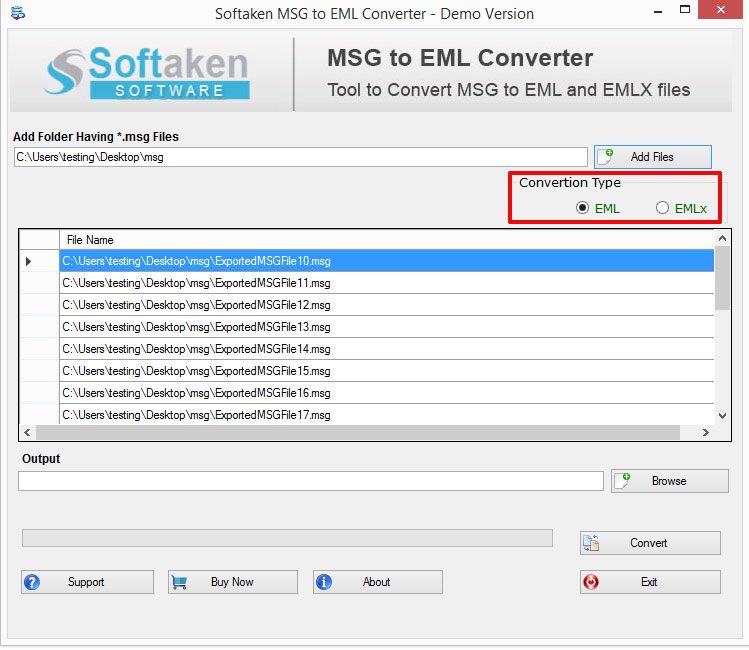Image resolution: width=749 pixels, height=650 pixels.
Task: Click the Output path input field
Action: [310, 481]
